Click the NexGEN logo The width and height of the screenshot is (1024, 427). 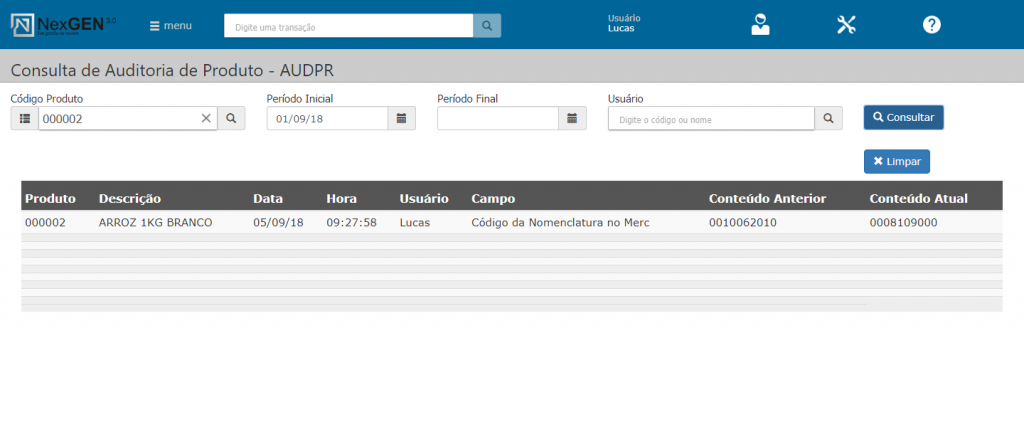pyautogui.click(x=62, y=24)
